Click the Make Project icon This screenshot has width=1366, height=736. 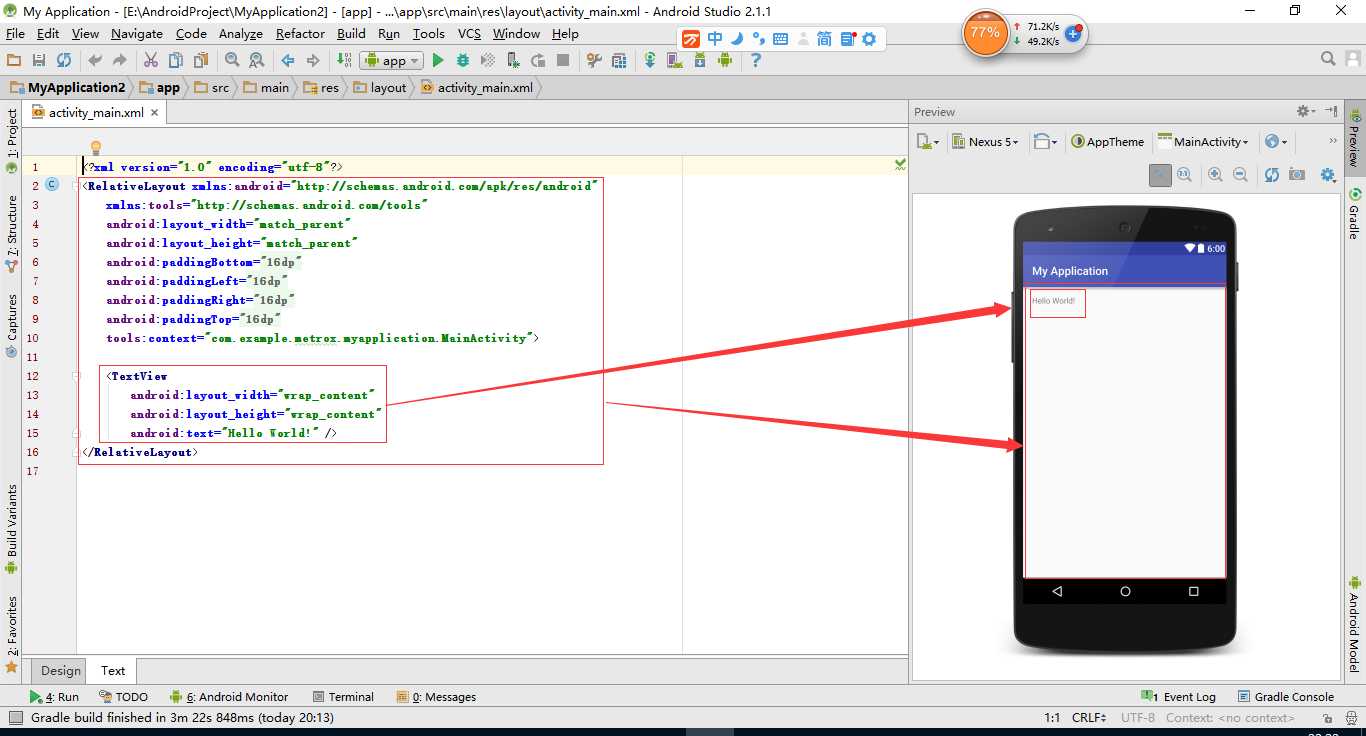click(x=344, y=61)
